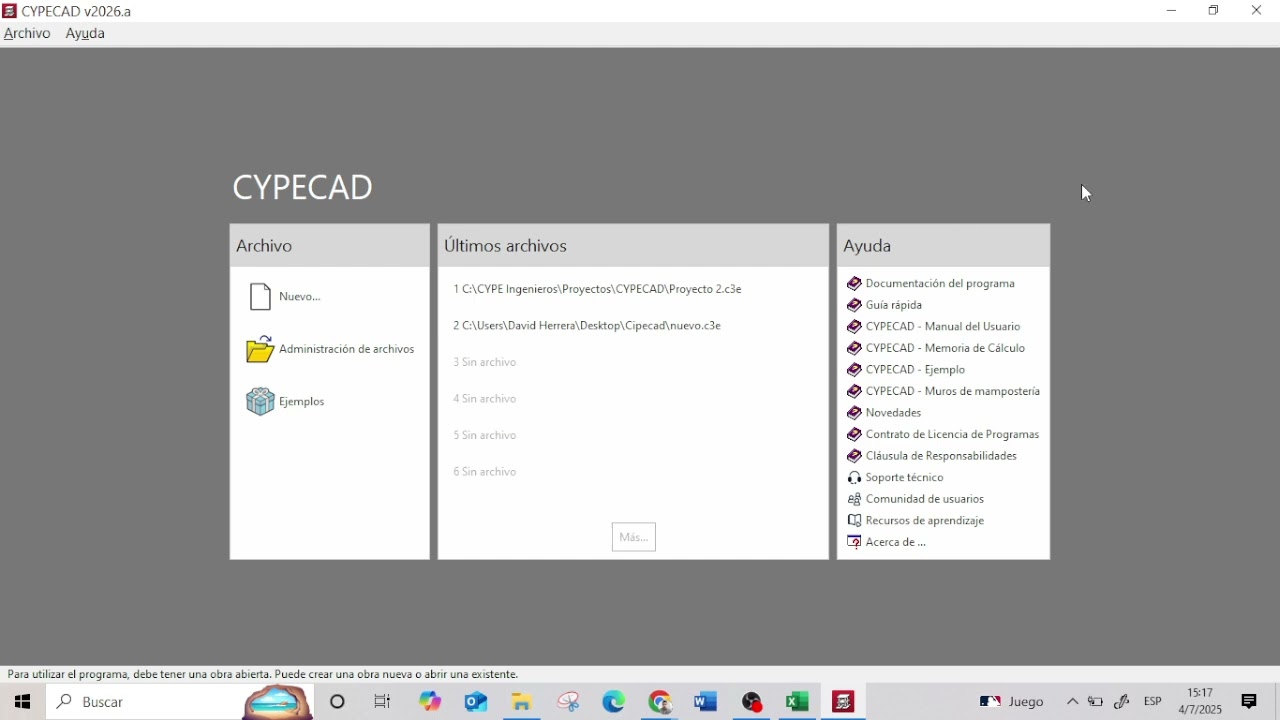Open Documentación del programa
1280x720 pixels.
(932, 284)
